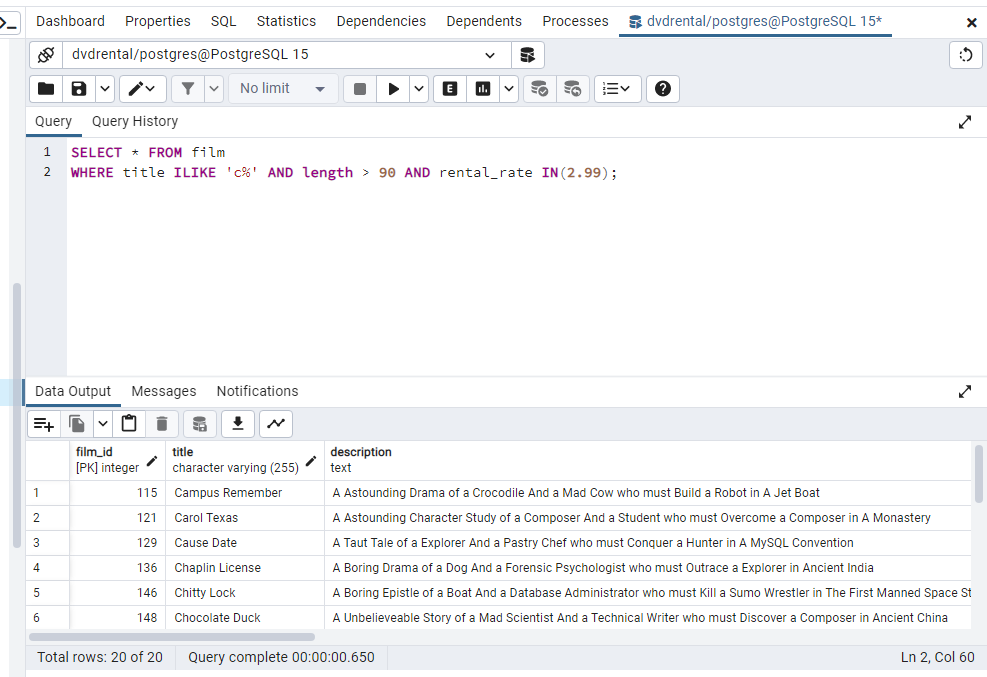Commit the transaction

pos(539,89)
